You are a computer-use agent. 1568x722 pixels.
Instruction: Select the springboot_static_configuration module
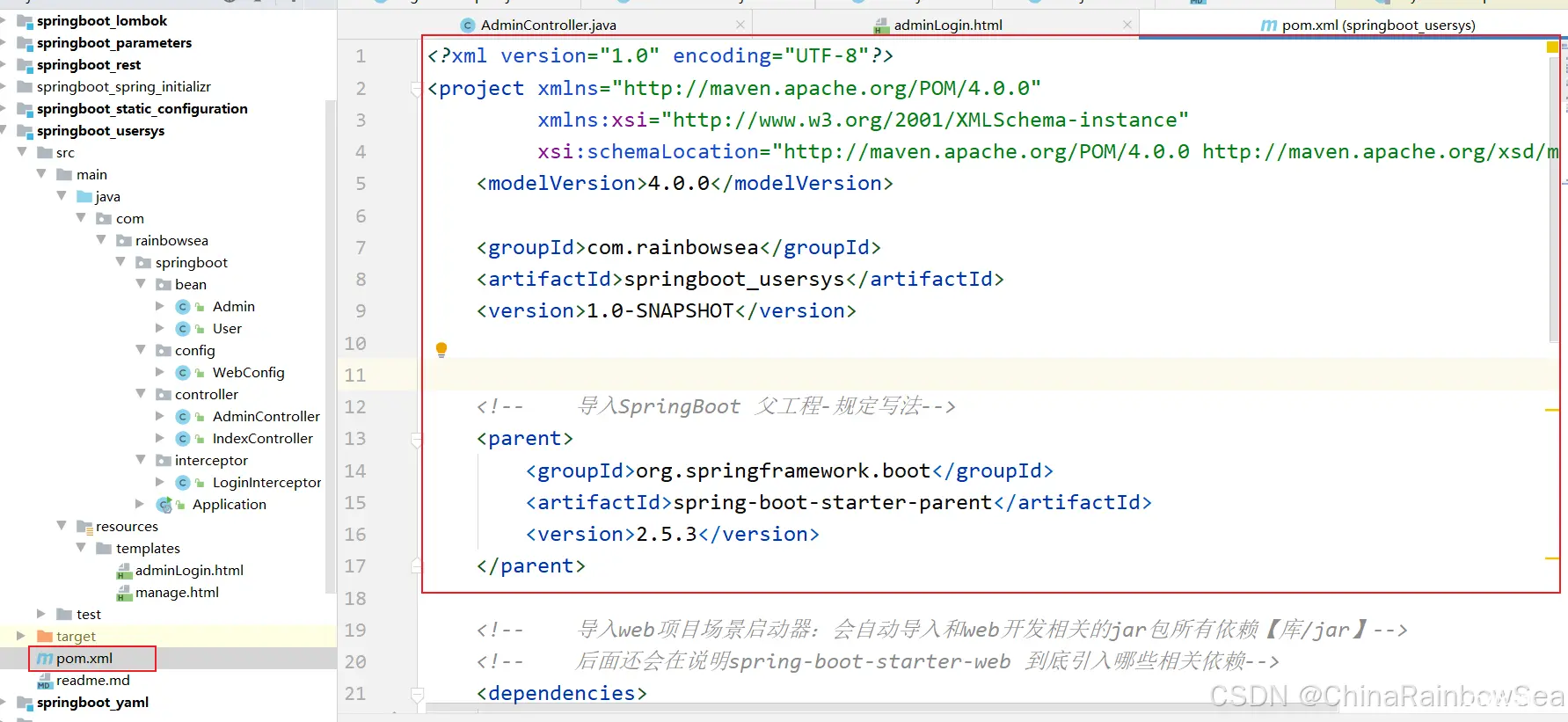pos(142,108)
